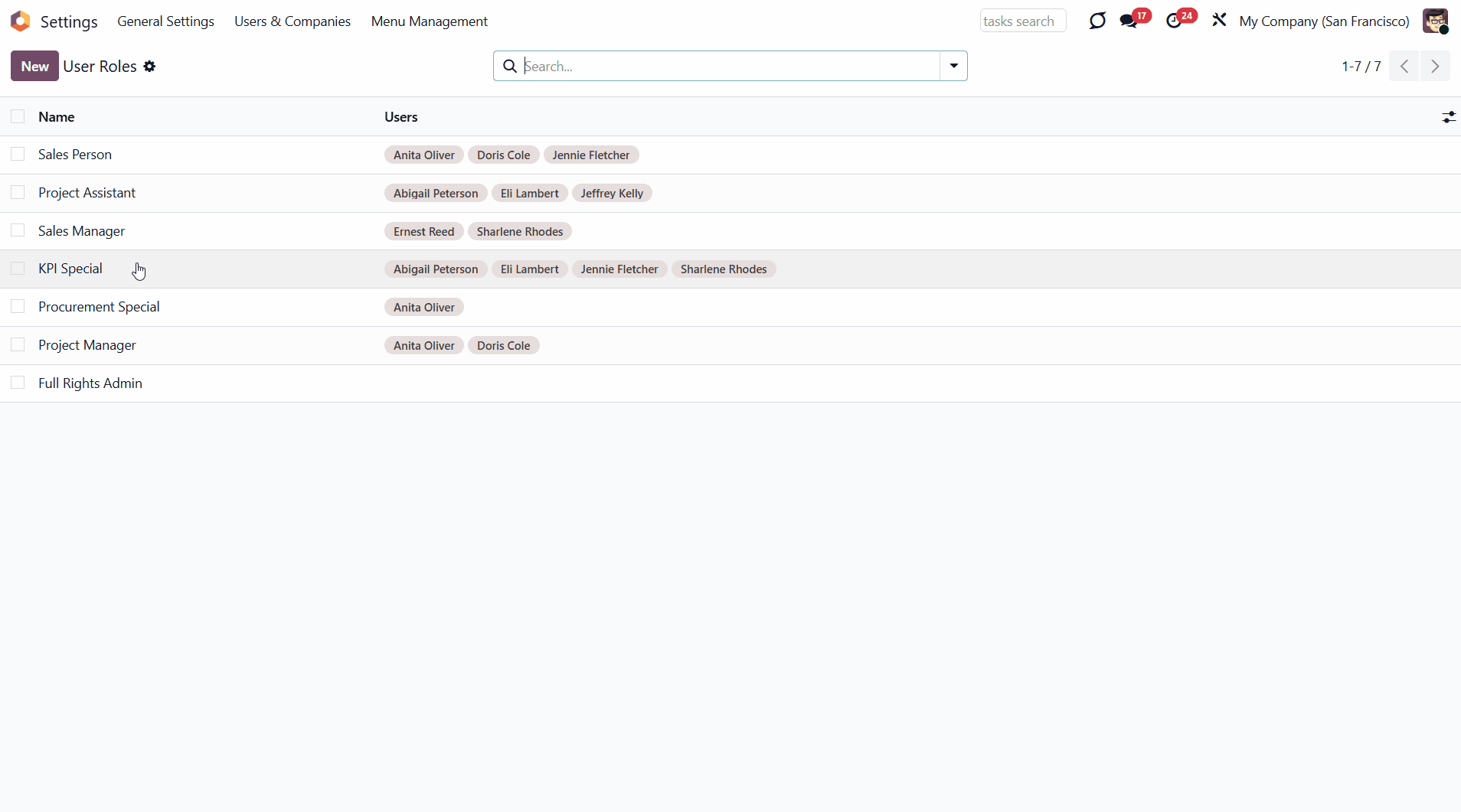Image resolution: width=1461 pixels, height=812 pixels.
Task: Open the My Company (San Francisco) switcher
Action: click(1324, 21)
